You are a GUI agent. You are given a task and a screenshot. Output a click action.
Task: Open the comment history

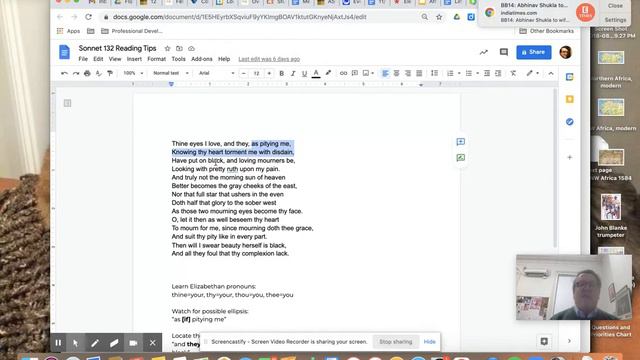pos(504,52)
